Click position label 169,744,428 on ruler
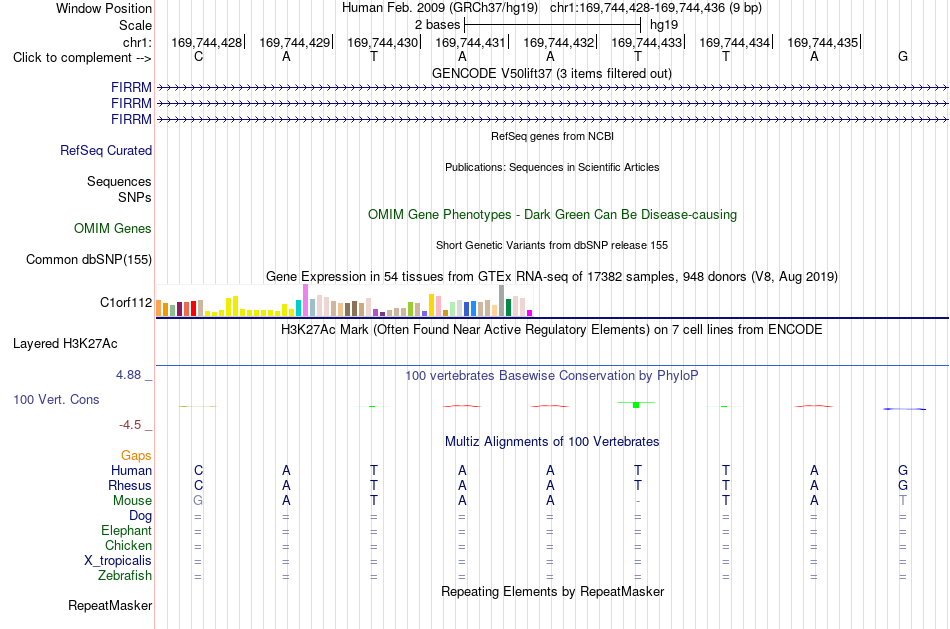 207,42
